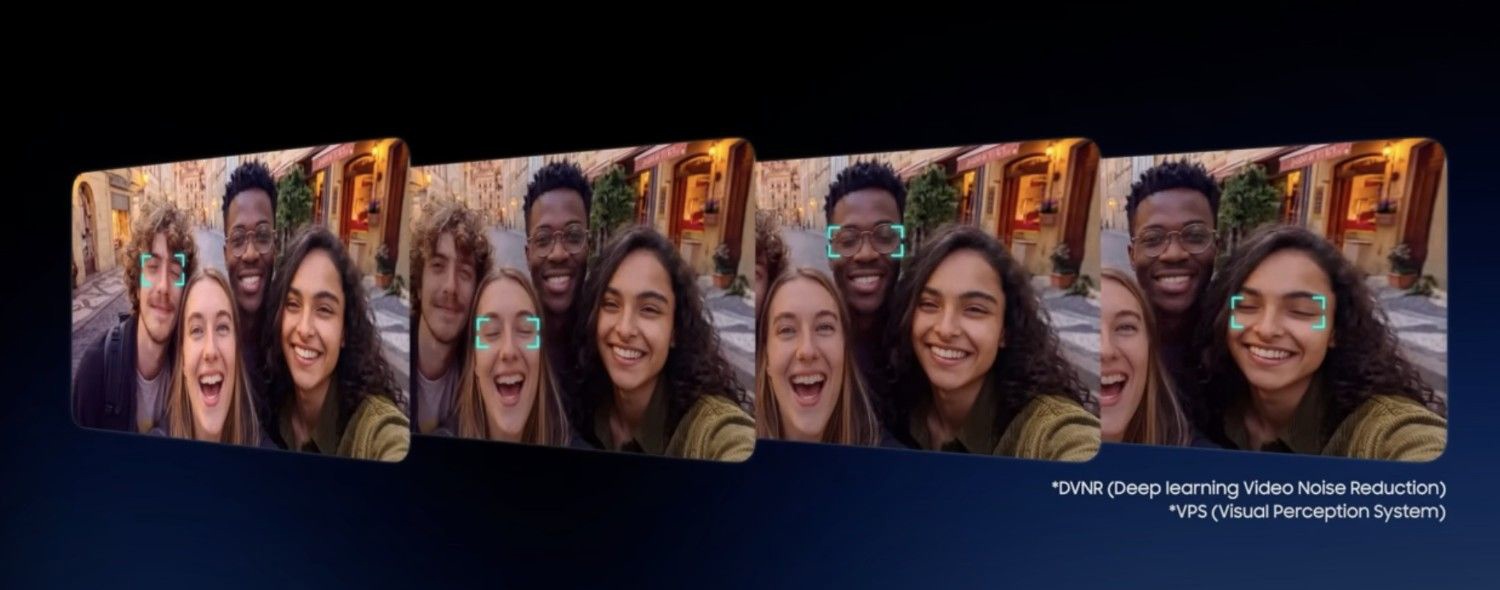
Task: Click the VPS Visual Perception System footnote
Action: click(1306, 511)
